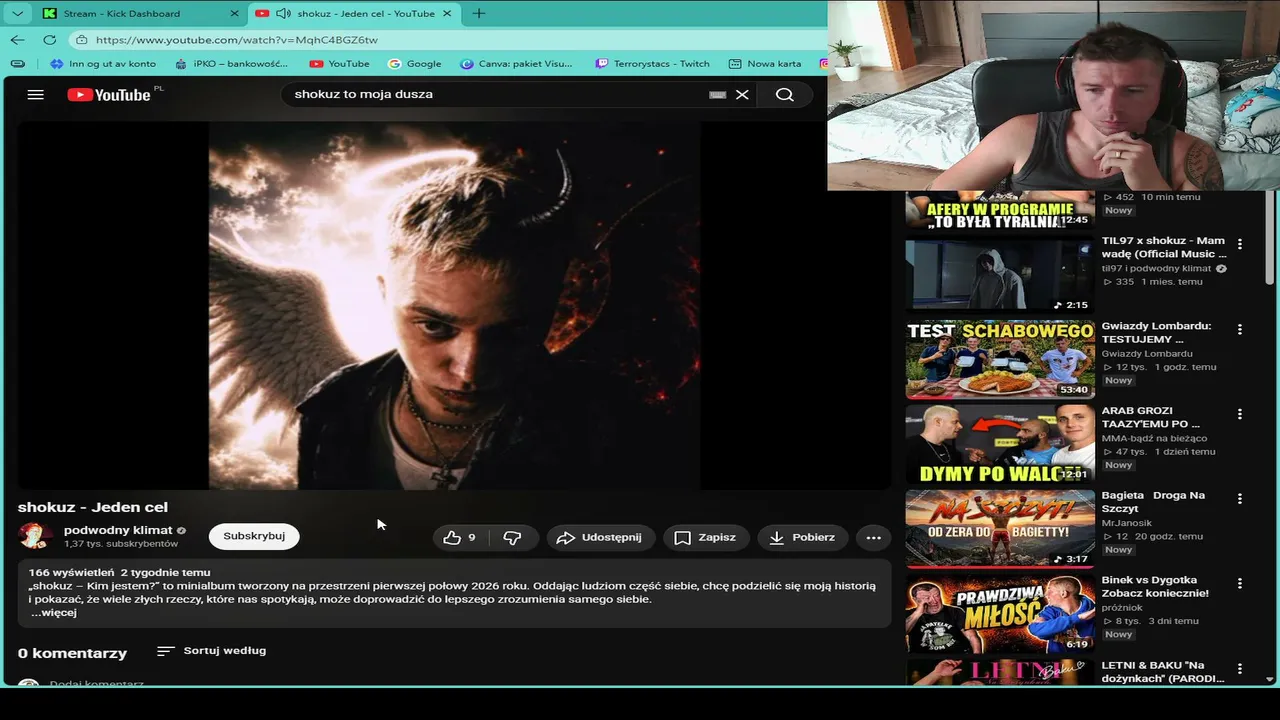Like the video with 9 likes
1280x720 pixels.
pyautogui.click(x=460, y=537)
